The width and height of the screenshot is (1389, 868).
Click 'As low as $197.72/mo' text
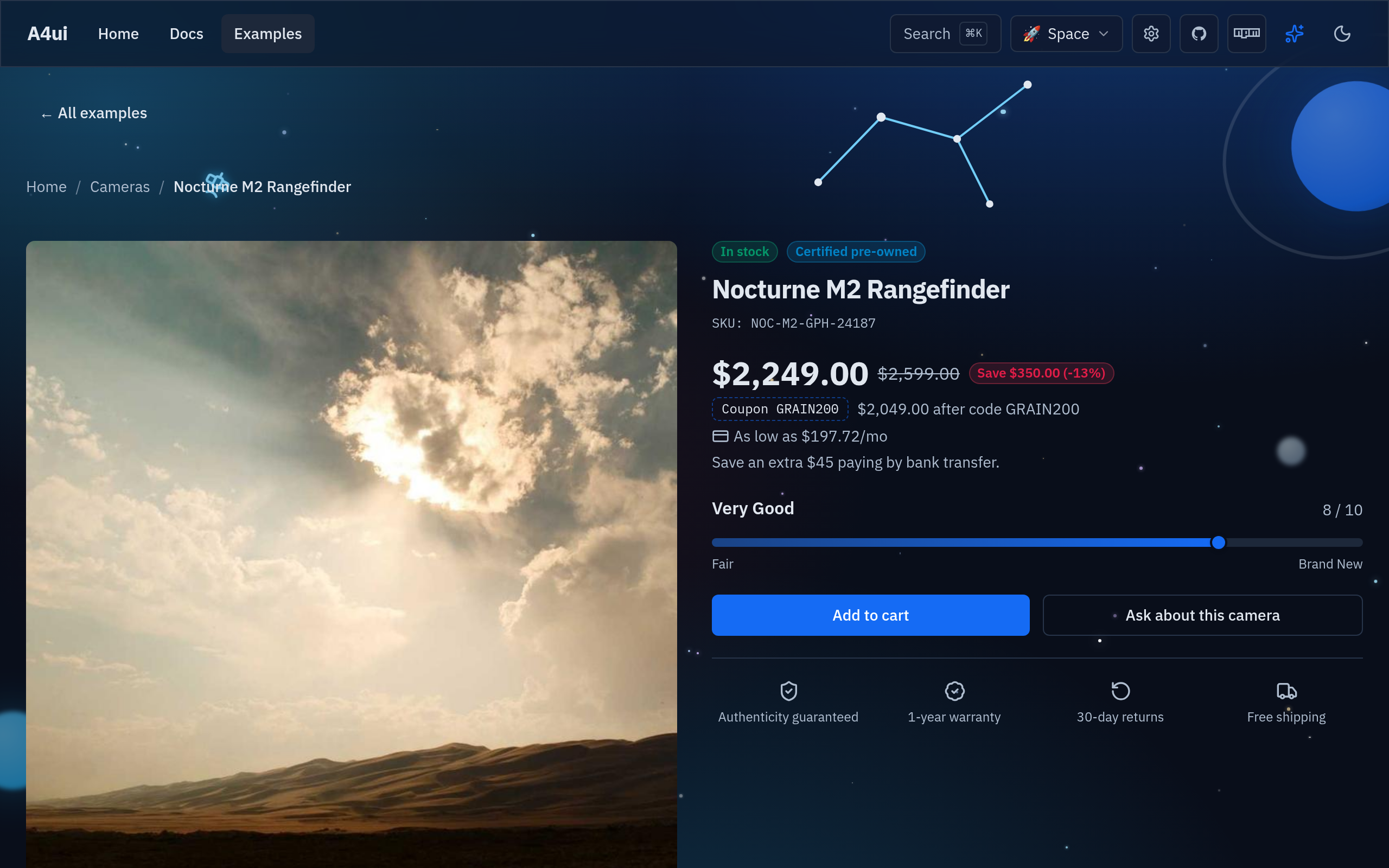click(x=811, y=436)
